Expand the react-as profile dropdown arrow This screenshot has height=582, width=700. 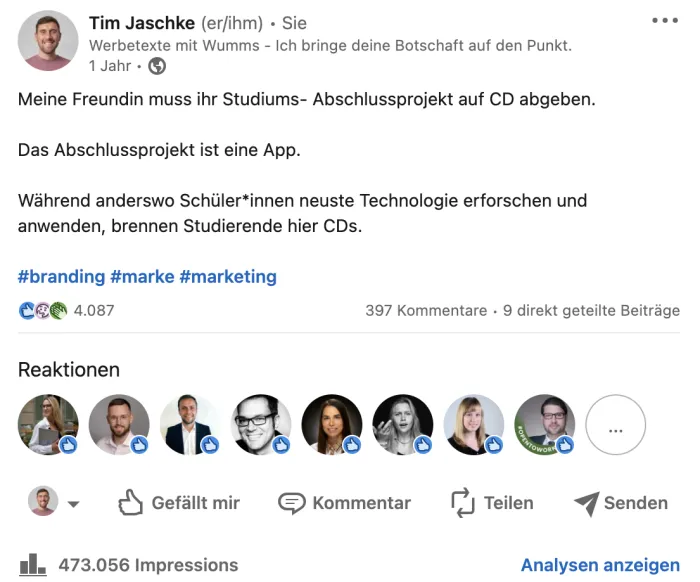click(x=73, y=504)
